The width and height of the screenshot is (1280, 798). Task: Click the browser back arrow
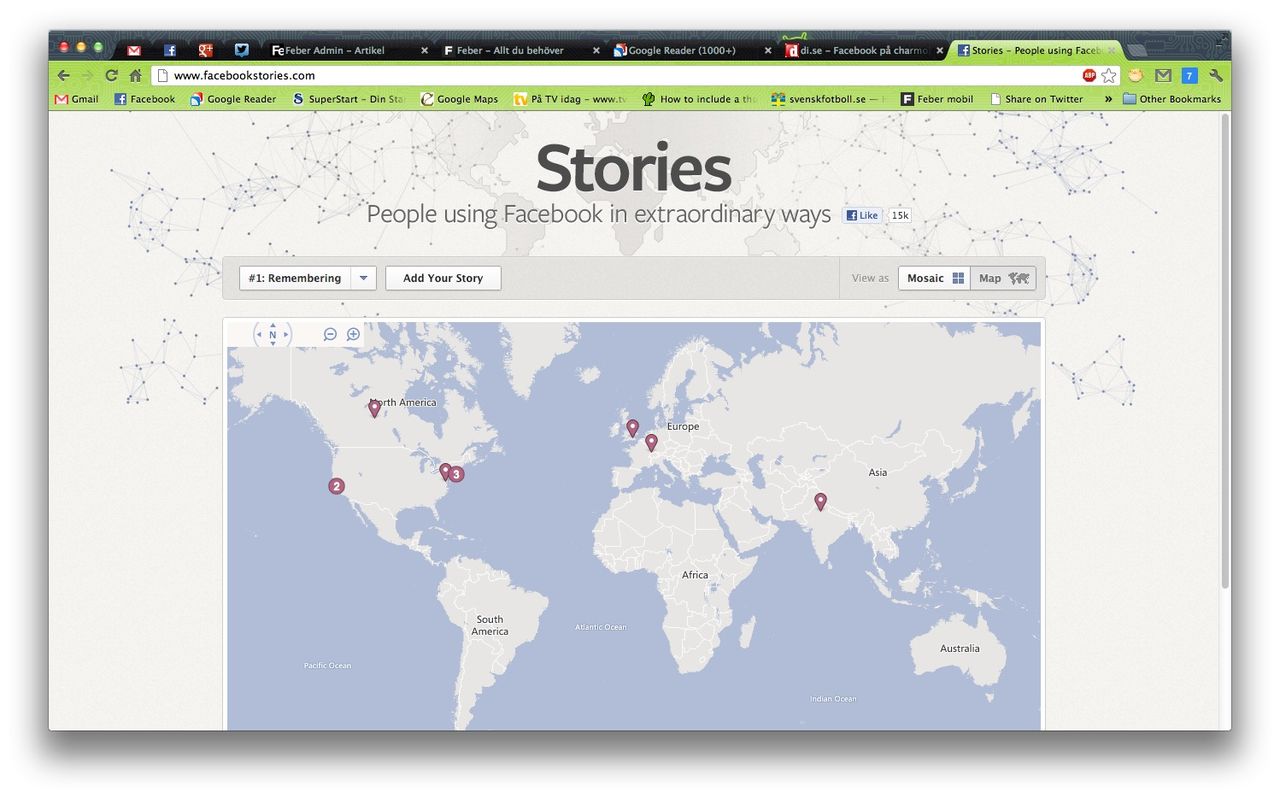pos(64,75)
